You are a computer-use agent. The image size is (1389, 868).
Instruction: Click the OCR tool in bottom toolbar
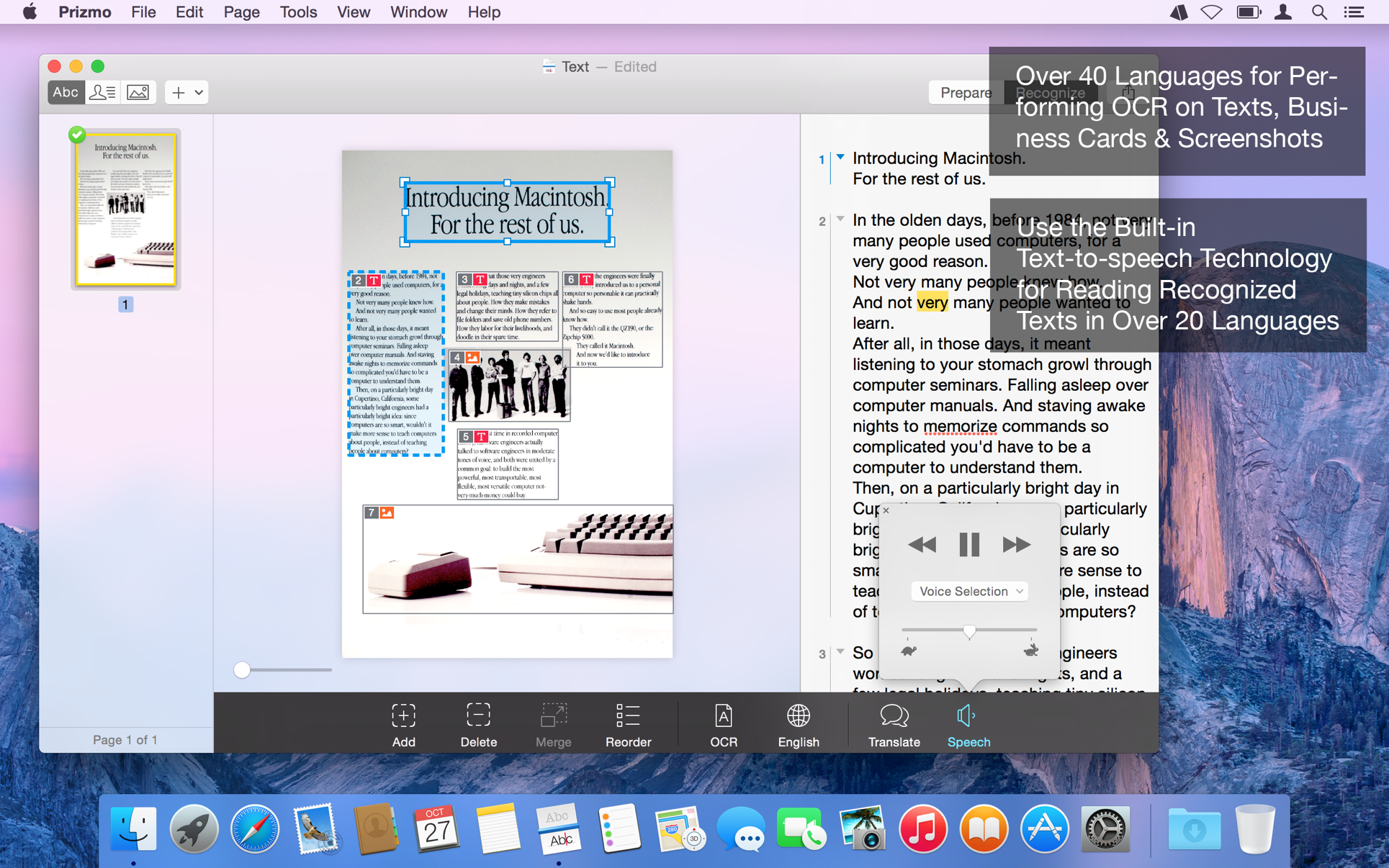tap(722, 724)
